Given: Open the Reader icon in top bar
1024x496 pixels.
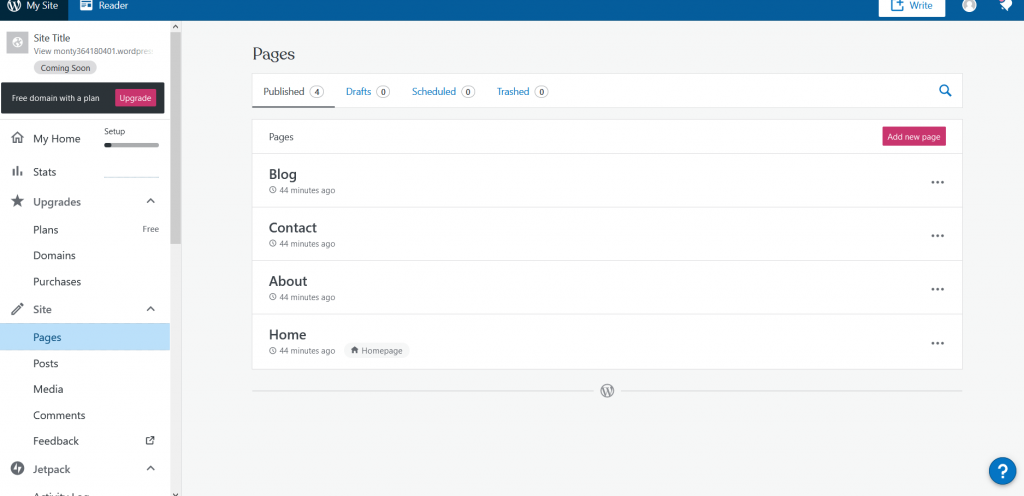Looking at the screenshot, I should [86, 6].
